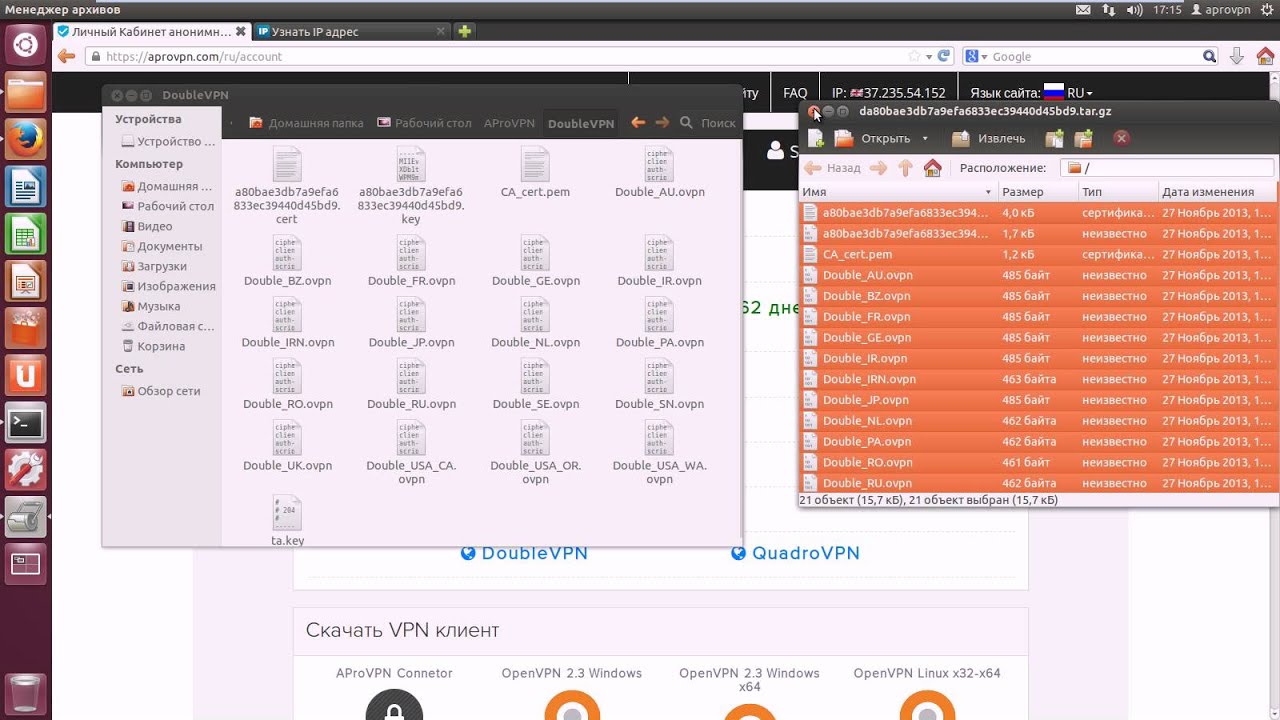Switch to Узнать IP адрес tab
Viewport: 1280px width, 720px height.
tap(350, 31)
